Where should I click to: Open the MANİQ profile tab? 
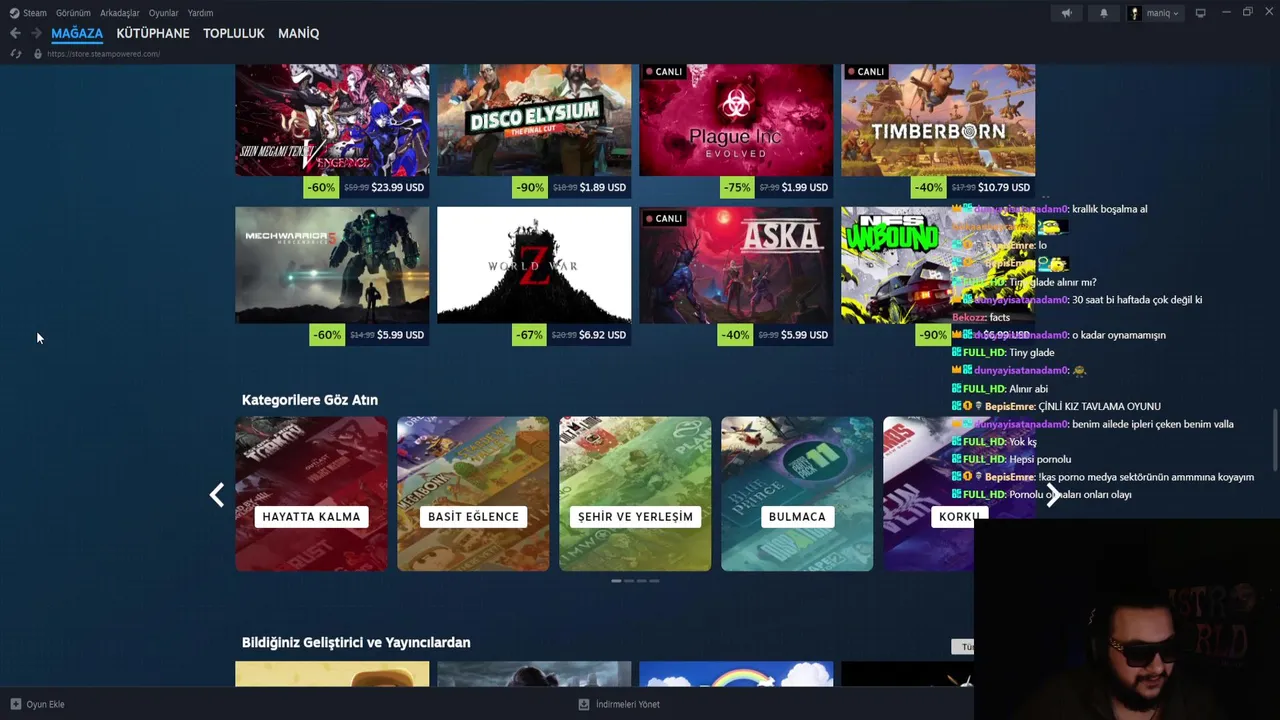298,33
